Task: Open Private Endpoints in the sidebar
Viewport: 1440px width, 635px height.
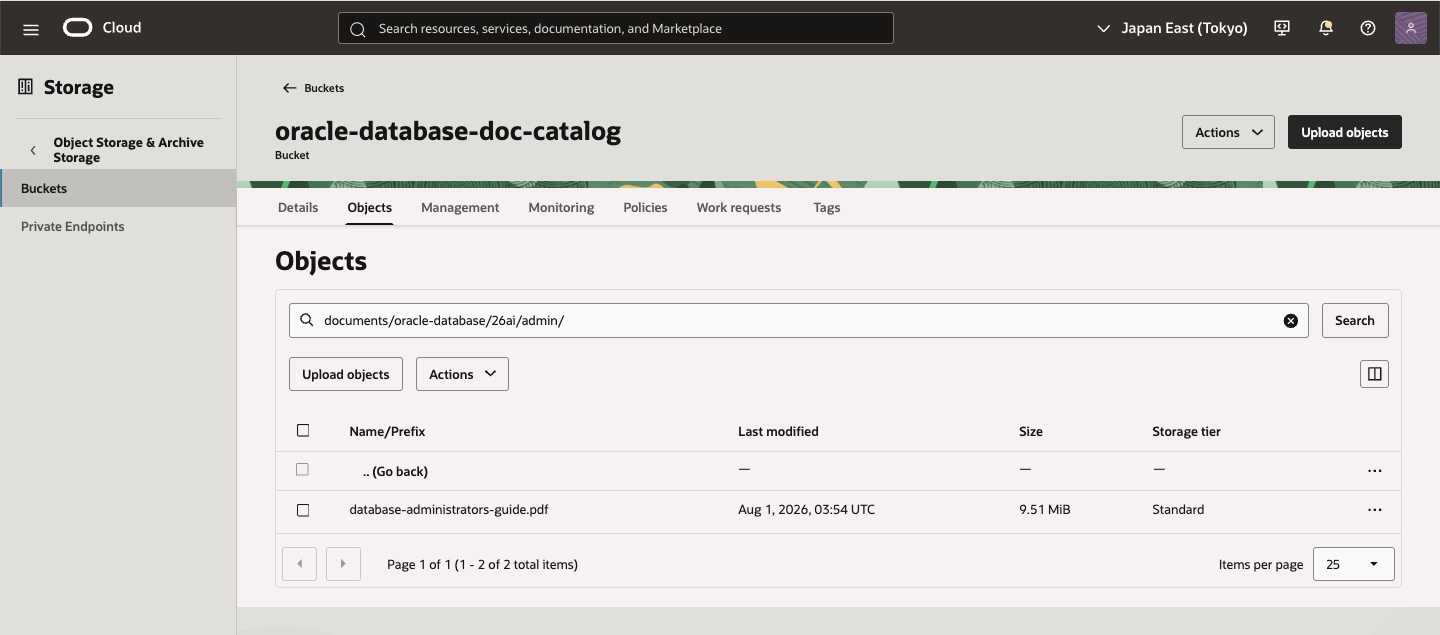Action: [x=73, y=226]
